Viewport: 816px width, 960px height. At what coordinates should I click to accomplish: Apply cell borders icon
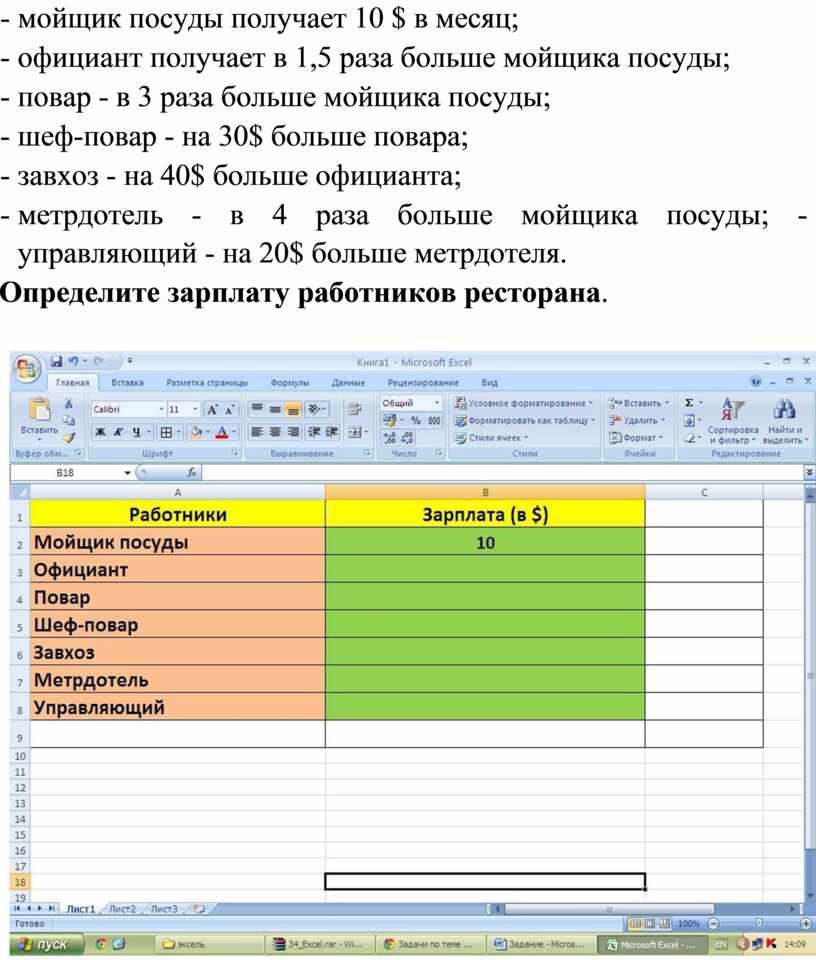point(165,432)
